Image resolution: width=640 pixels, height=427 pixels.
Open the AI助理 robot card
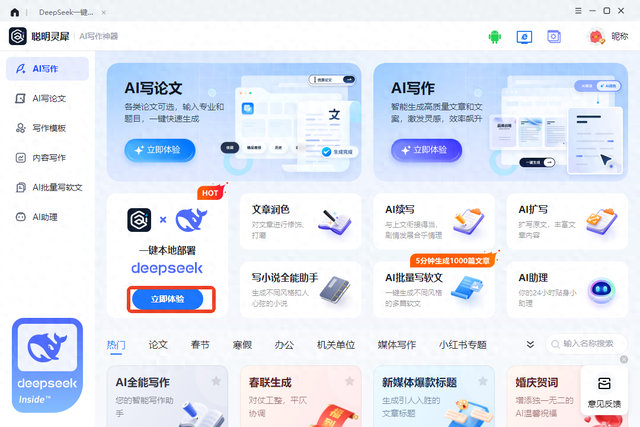(x=567, y=289)
